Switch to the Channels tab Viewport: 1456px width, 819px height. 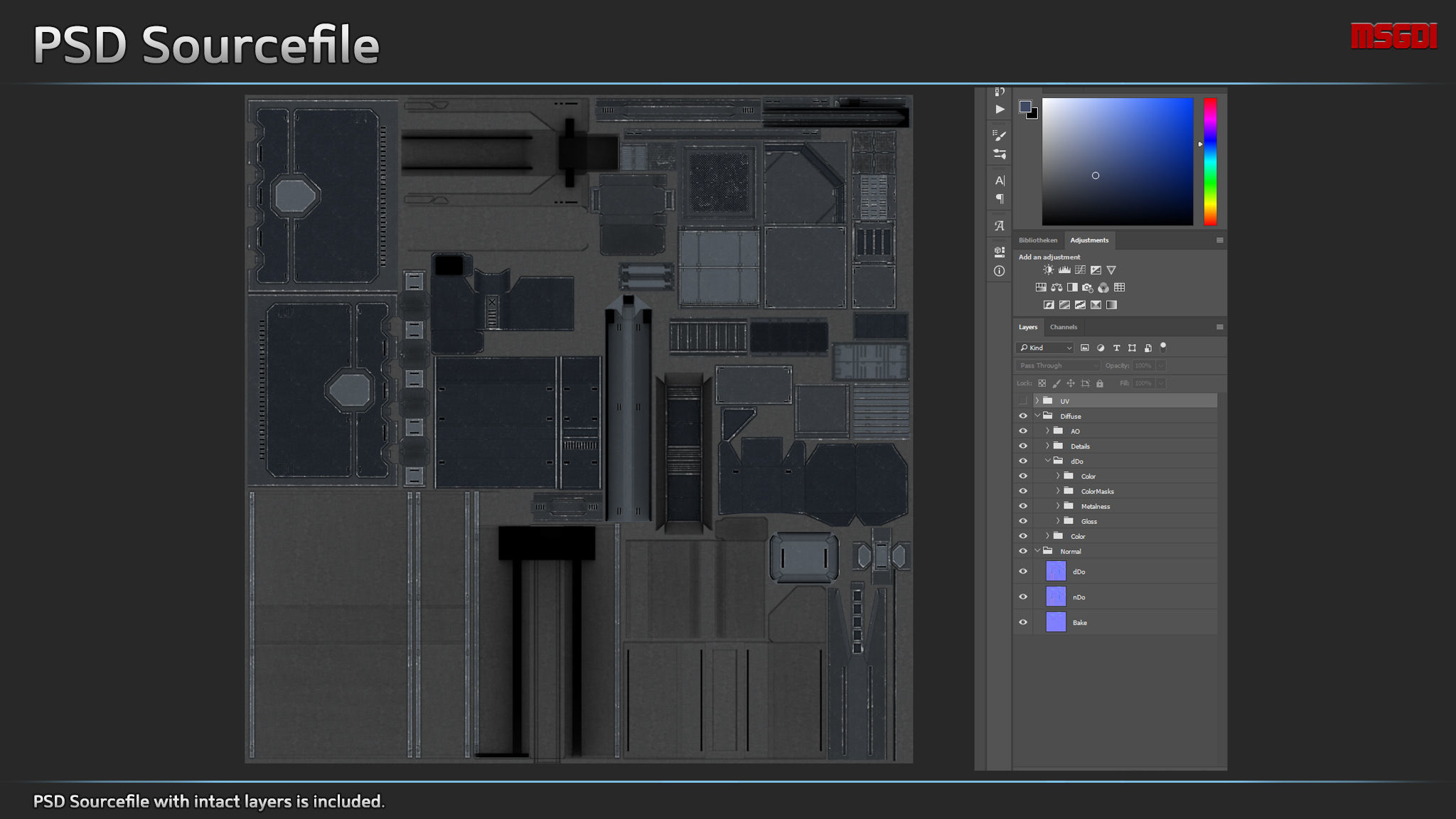pyautogui.click(x=1063, y=327)
